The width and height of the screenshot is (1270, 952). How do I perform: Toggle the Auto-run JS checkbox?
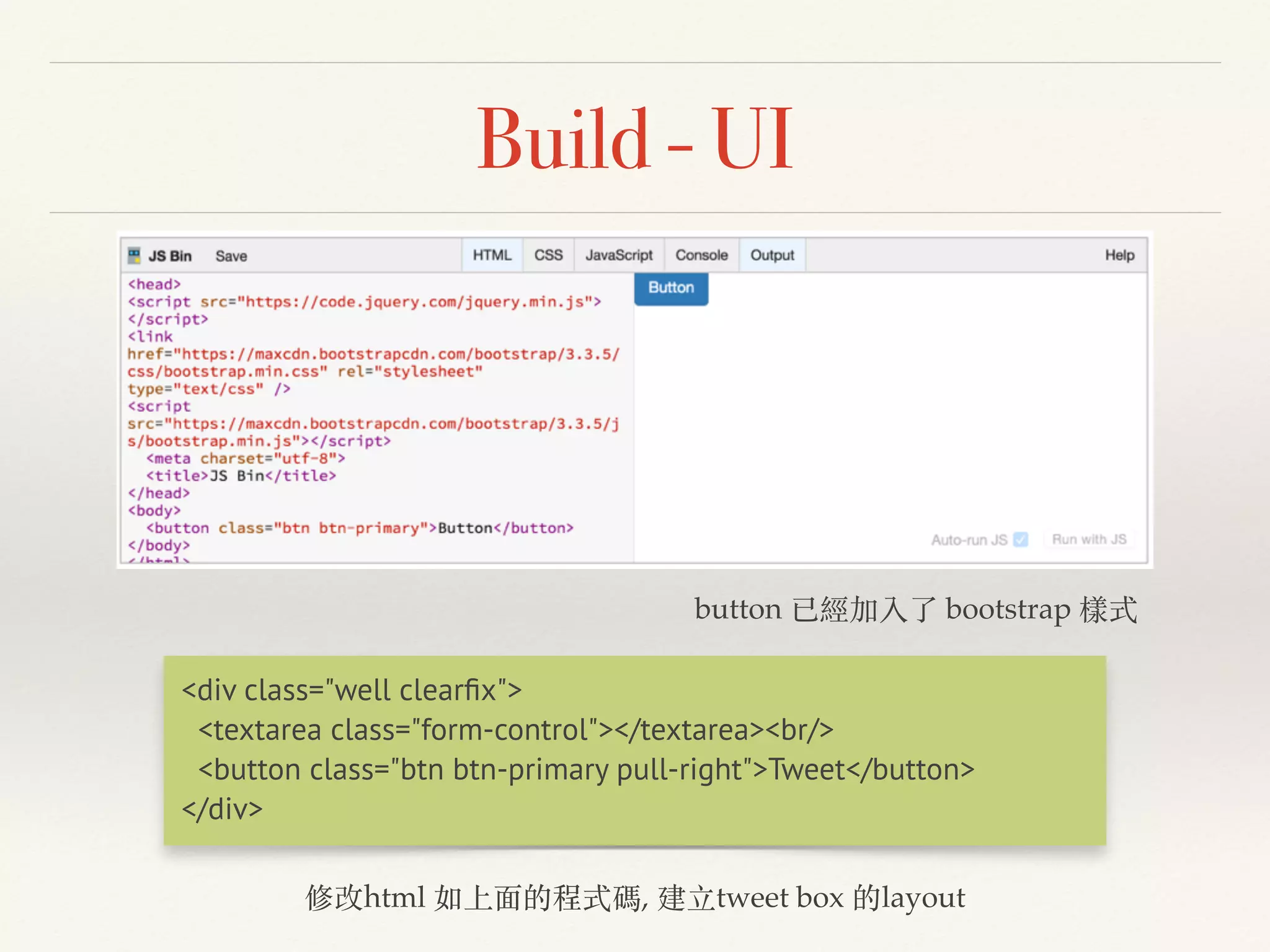[1021, 539]
